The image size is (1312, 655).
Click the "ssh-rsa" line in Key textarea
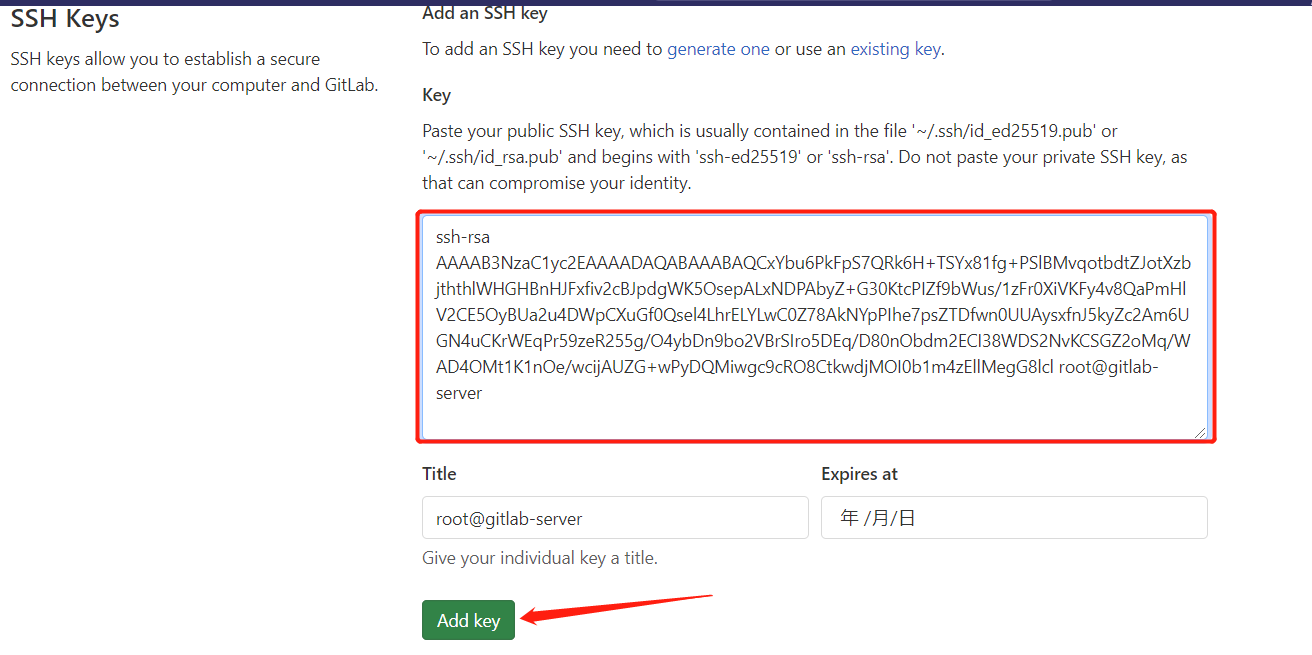coord(463,238)
